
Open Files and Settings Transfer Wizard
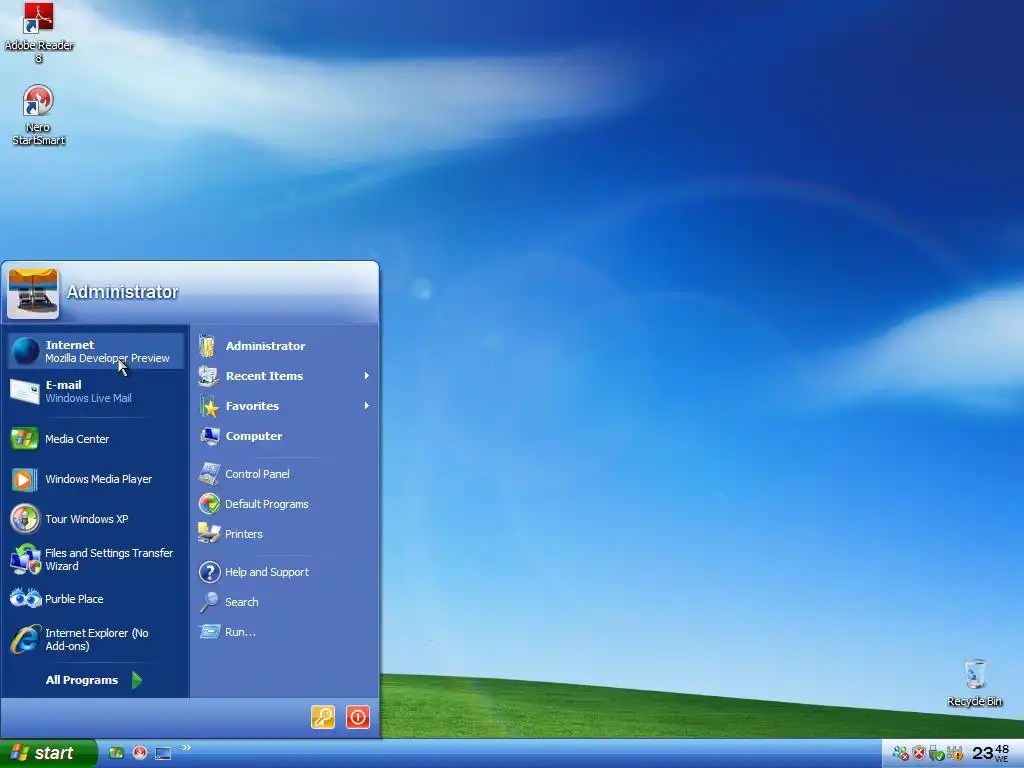click(96, 559)
